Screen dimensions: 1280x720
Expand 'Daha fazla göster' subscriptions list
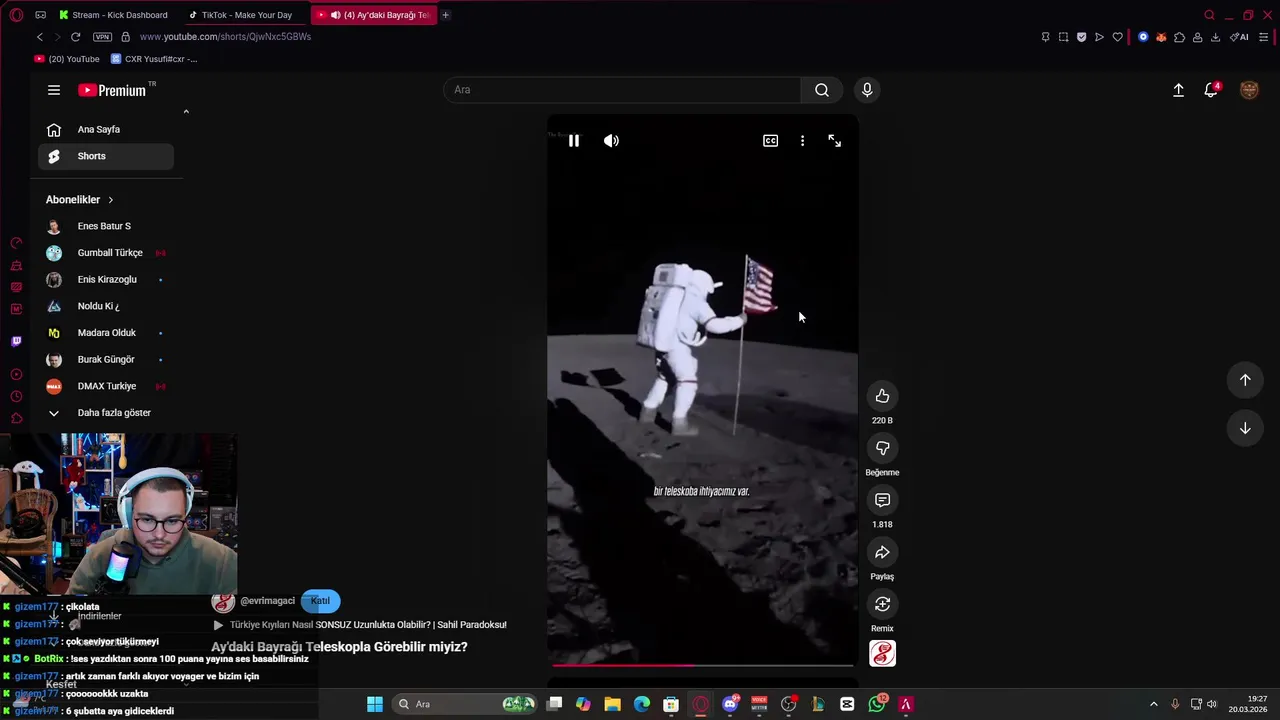106,413
